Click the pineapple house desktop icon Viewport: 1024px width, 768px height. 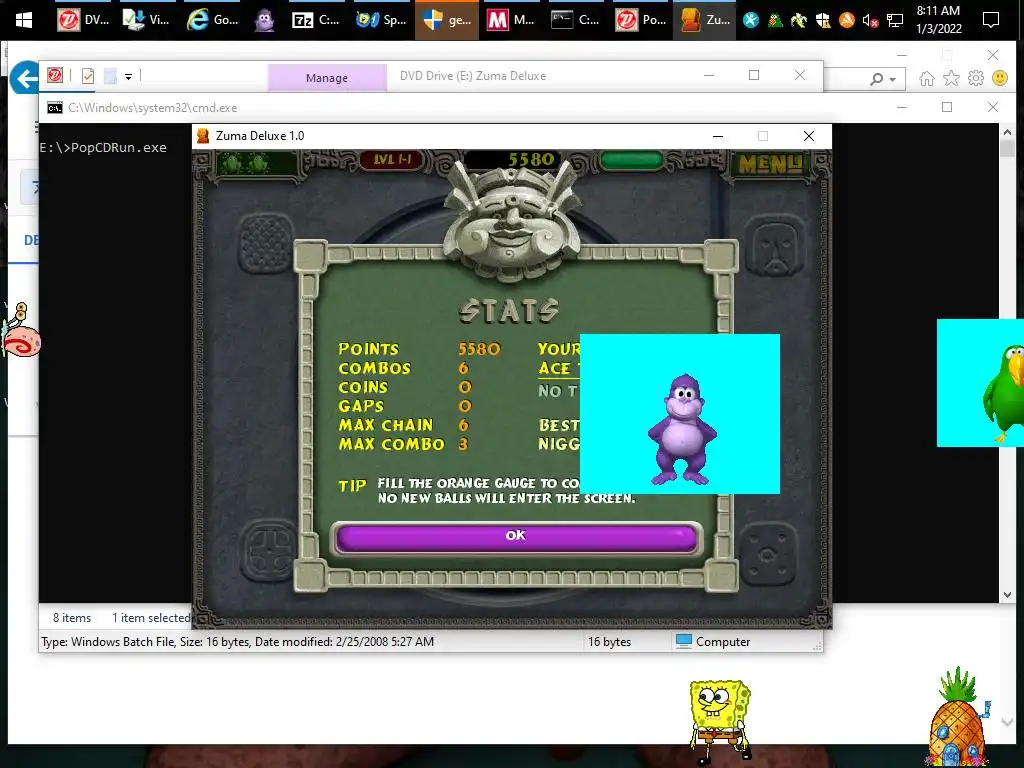(957, 717)
